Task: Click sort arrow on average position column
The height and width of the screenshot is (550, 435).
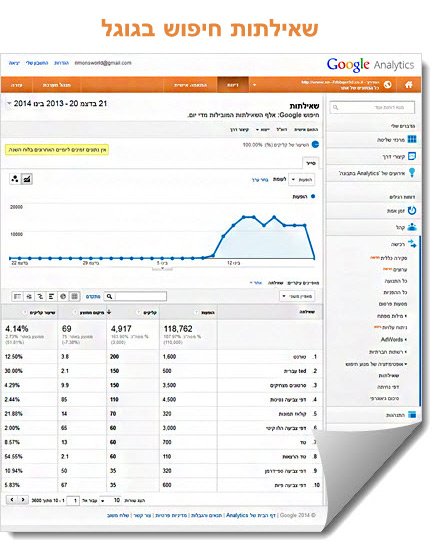Action: 109,312
